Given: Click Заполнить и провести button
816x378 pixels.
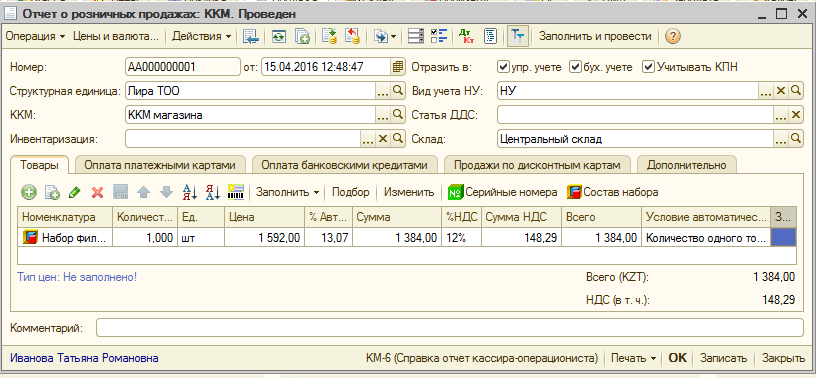Looking at the screenshot, I should 595,36.
